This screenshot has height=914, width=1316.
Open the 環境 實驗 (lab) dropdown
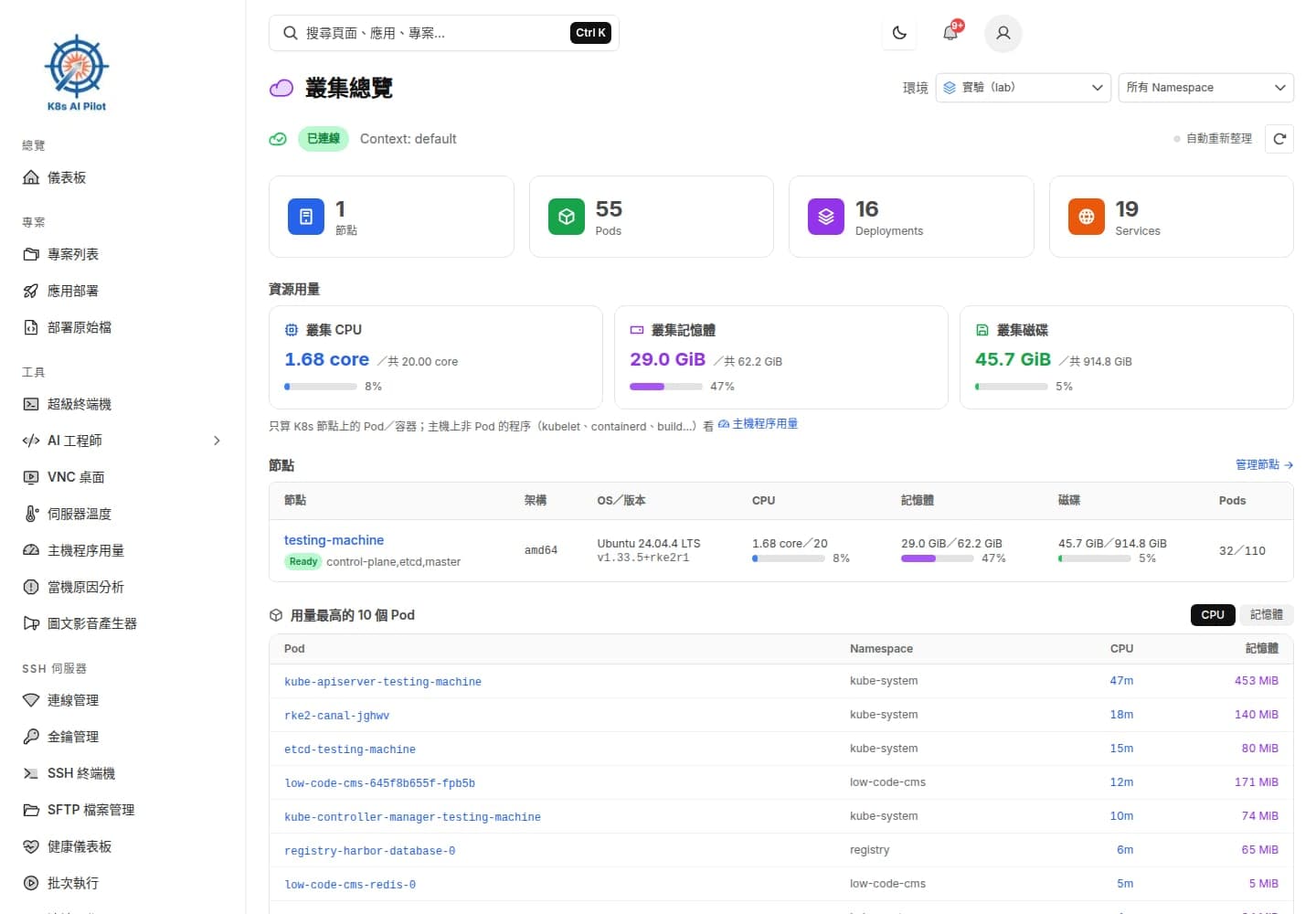click(x=1024, y=88)
